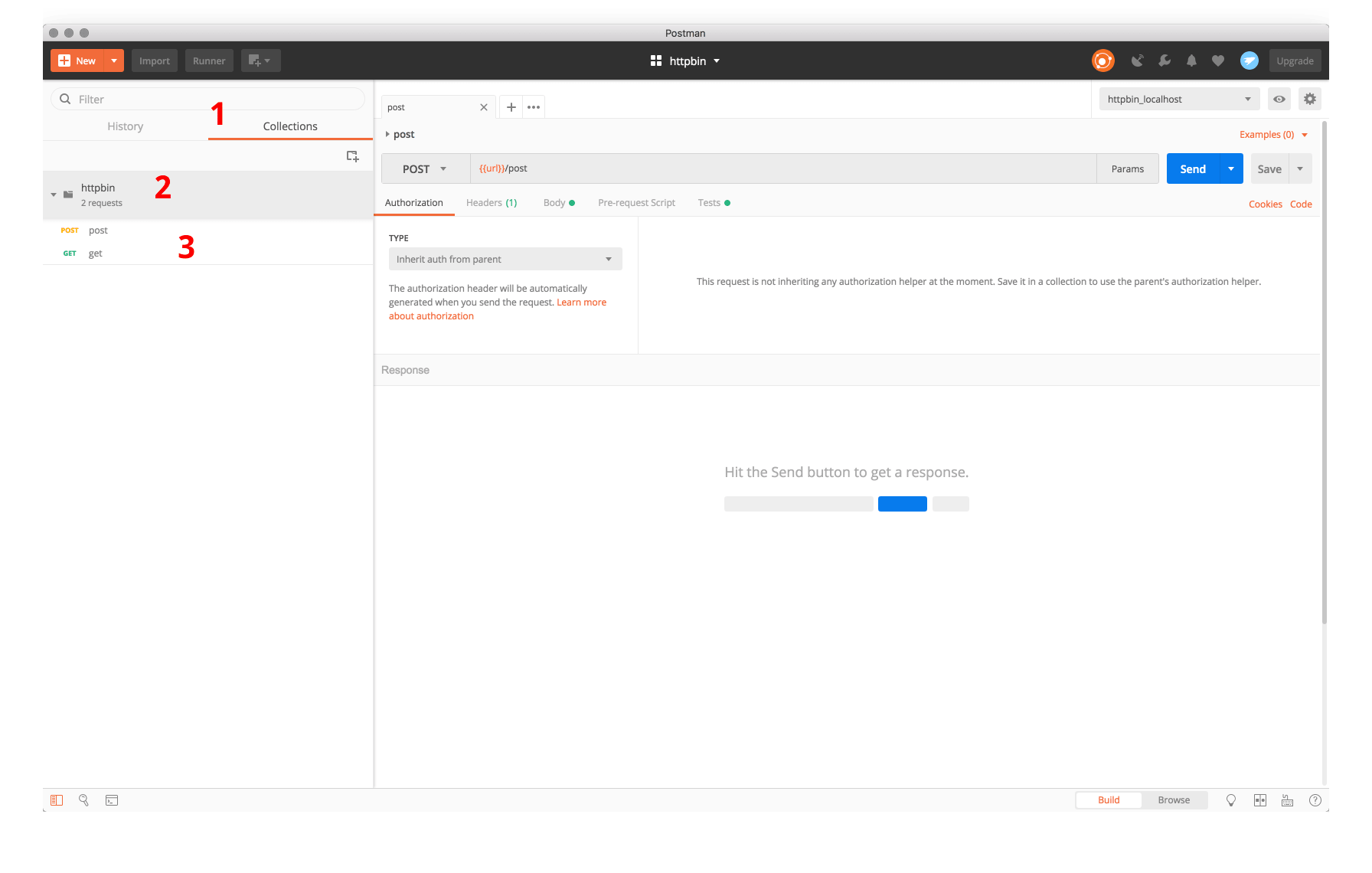Open the Examples (0) dropdown
Screen dimensions: 1372x873
click(x=1274, y=135)
